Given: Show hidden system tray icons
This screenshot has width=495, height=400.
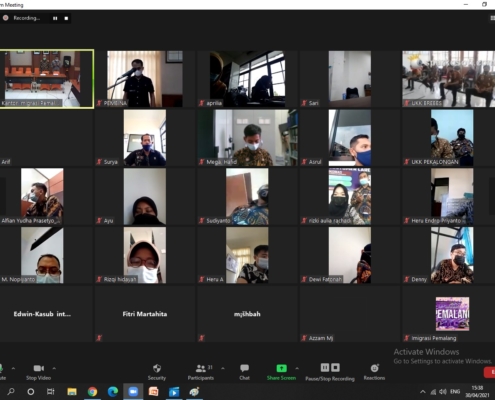Looking at the screenshot, I should 422,392.
